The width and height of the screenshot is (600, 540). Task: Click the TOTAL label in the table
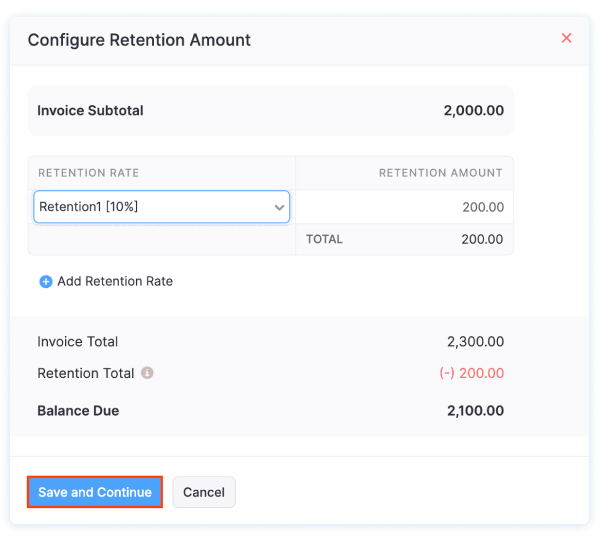tap(324, 240)
